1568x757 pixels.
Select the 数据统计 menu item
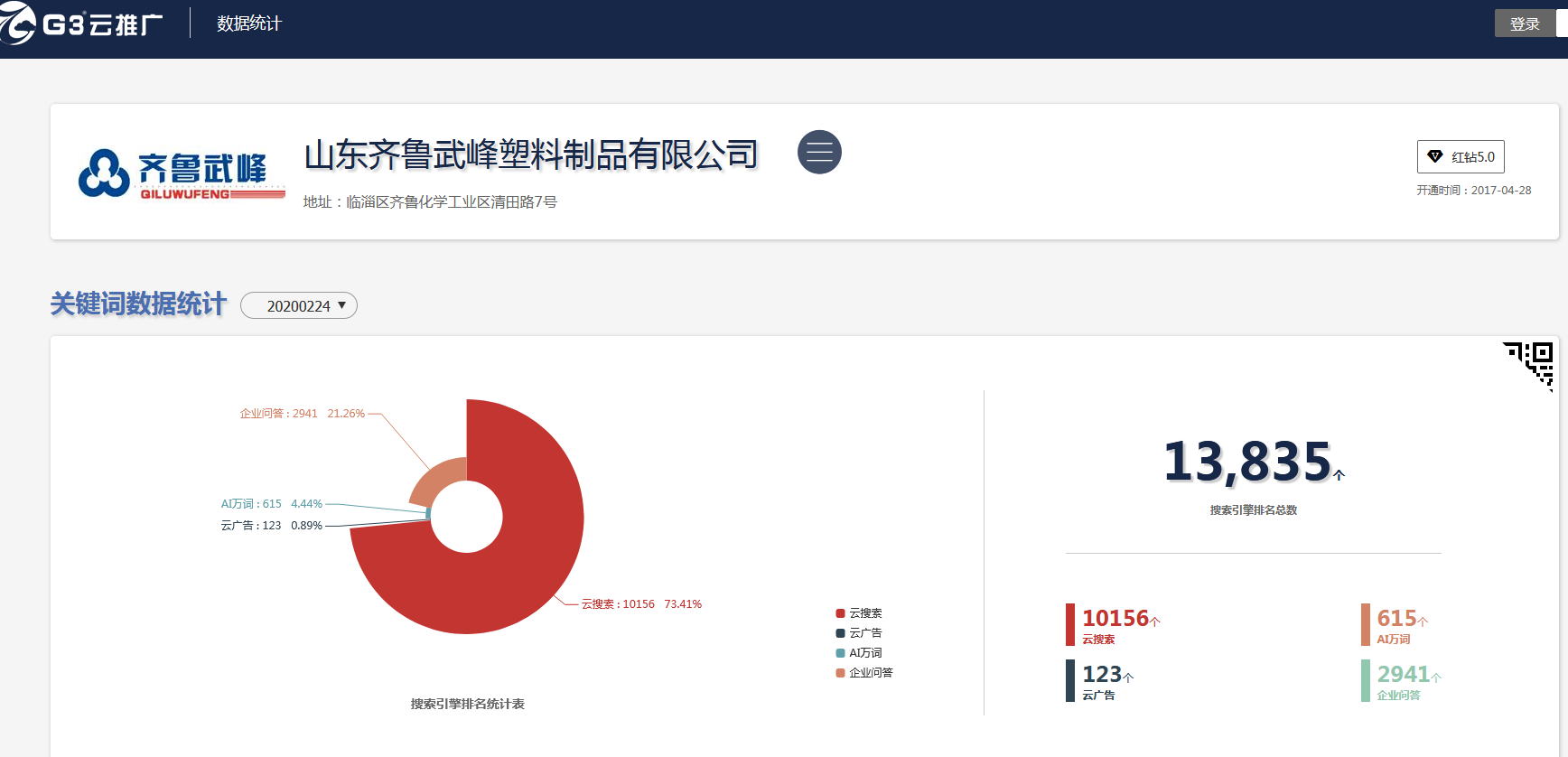pyautogui.click(x=249, y=23)
